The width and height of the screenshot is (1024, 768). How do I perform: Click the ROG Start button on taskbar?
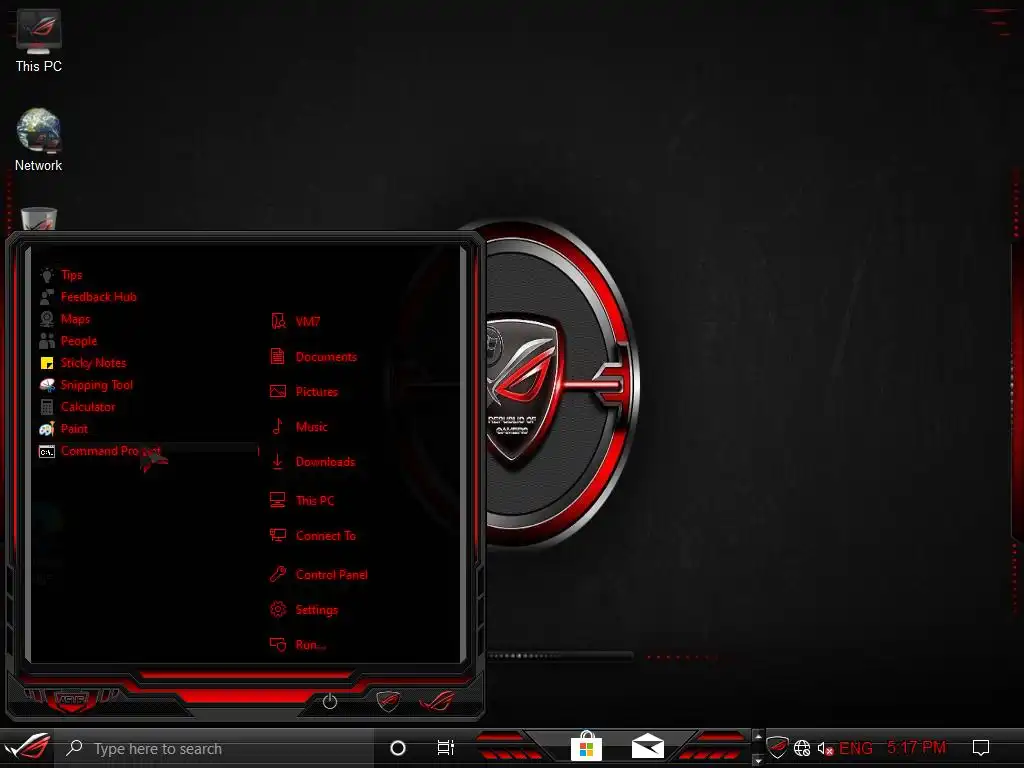click(27, 747)
